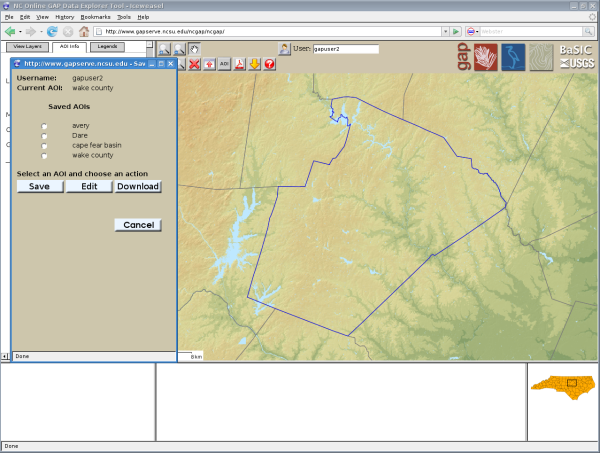The height and width of the screenshot is (453, 600).
Task: Click the Cancel button in dialog
Action: [x=138, y=225]
